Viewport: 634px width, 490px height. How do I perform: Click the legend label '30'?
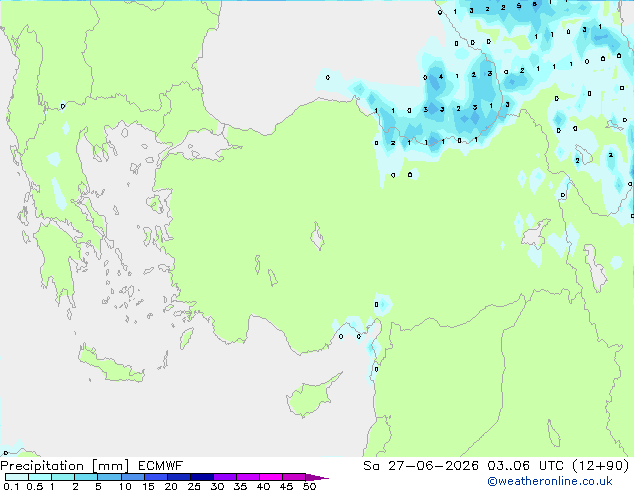[x=217, y=486]
